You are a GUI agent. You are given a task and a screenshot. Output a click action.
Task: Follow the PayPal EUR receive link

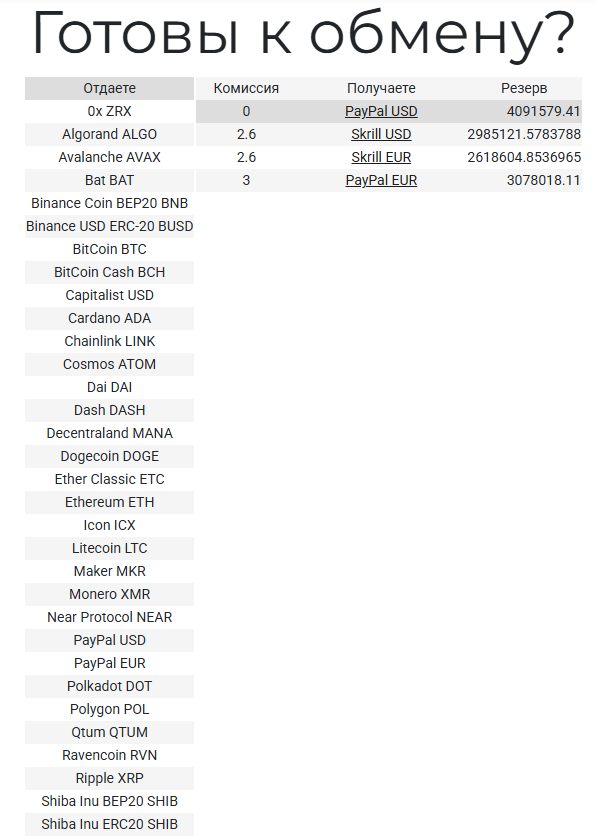coord(381,180)
